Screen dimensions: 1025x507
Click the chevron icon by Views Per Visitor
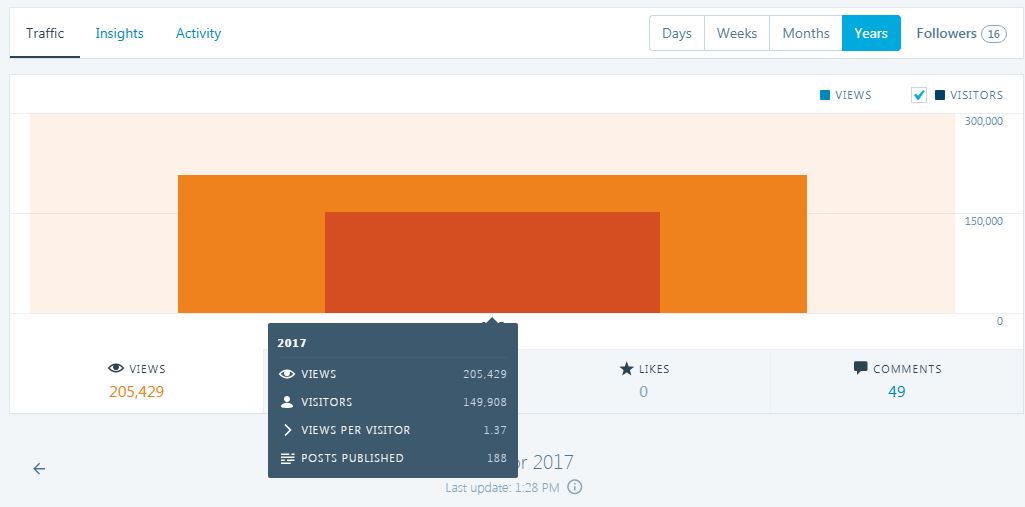[x=287, y=430]
